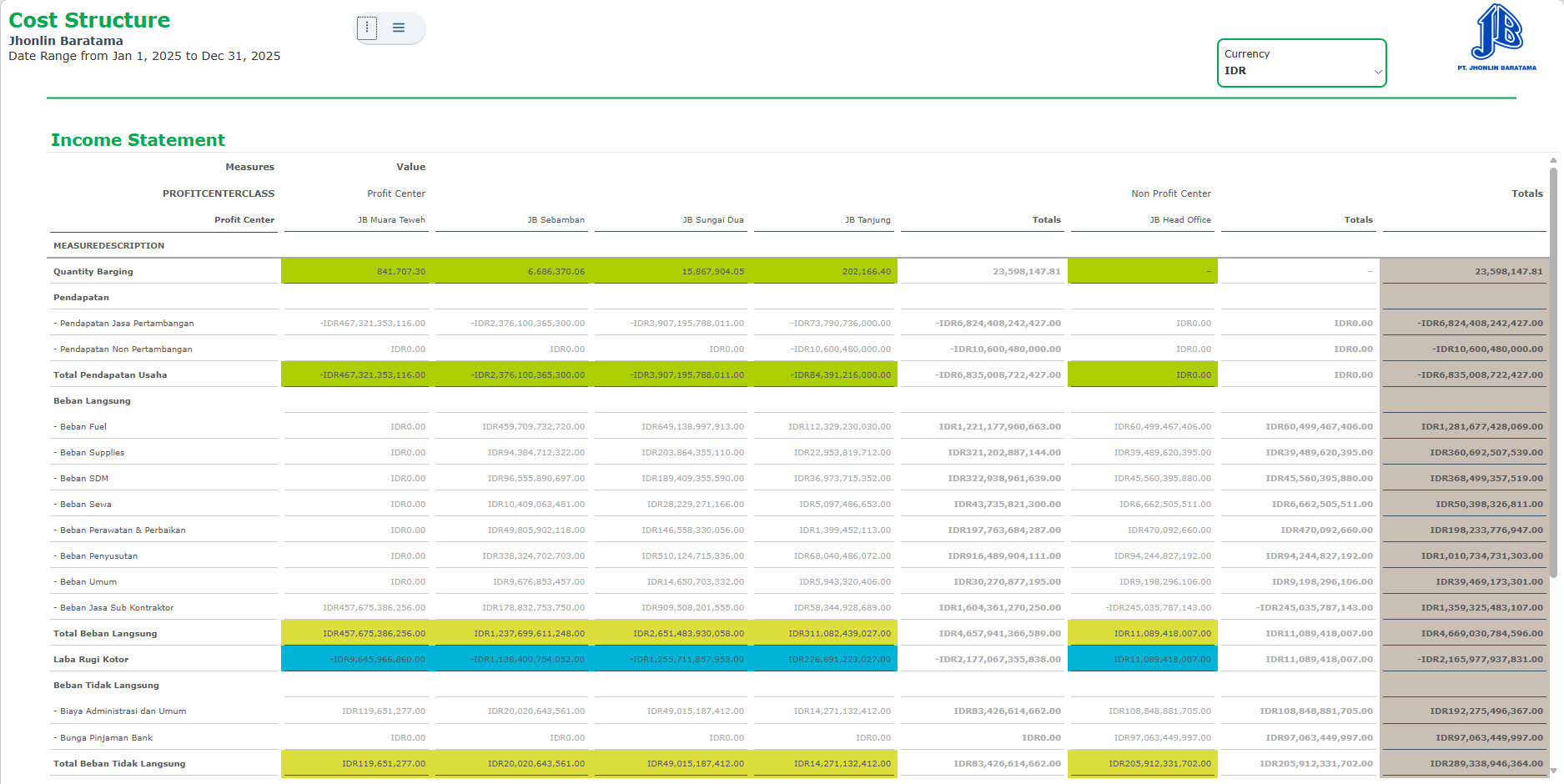Select the Beban Jasa Sub Kontraktor row
This screenshot has height=784, width=1564.
click(x=113, y=608)
